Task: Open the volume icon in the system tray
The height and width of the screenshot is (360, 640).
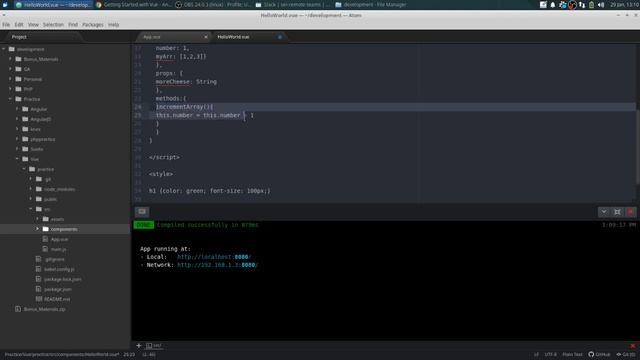Action: point(601,5)
